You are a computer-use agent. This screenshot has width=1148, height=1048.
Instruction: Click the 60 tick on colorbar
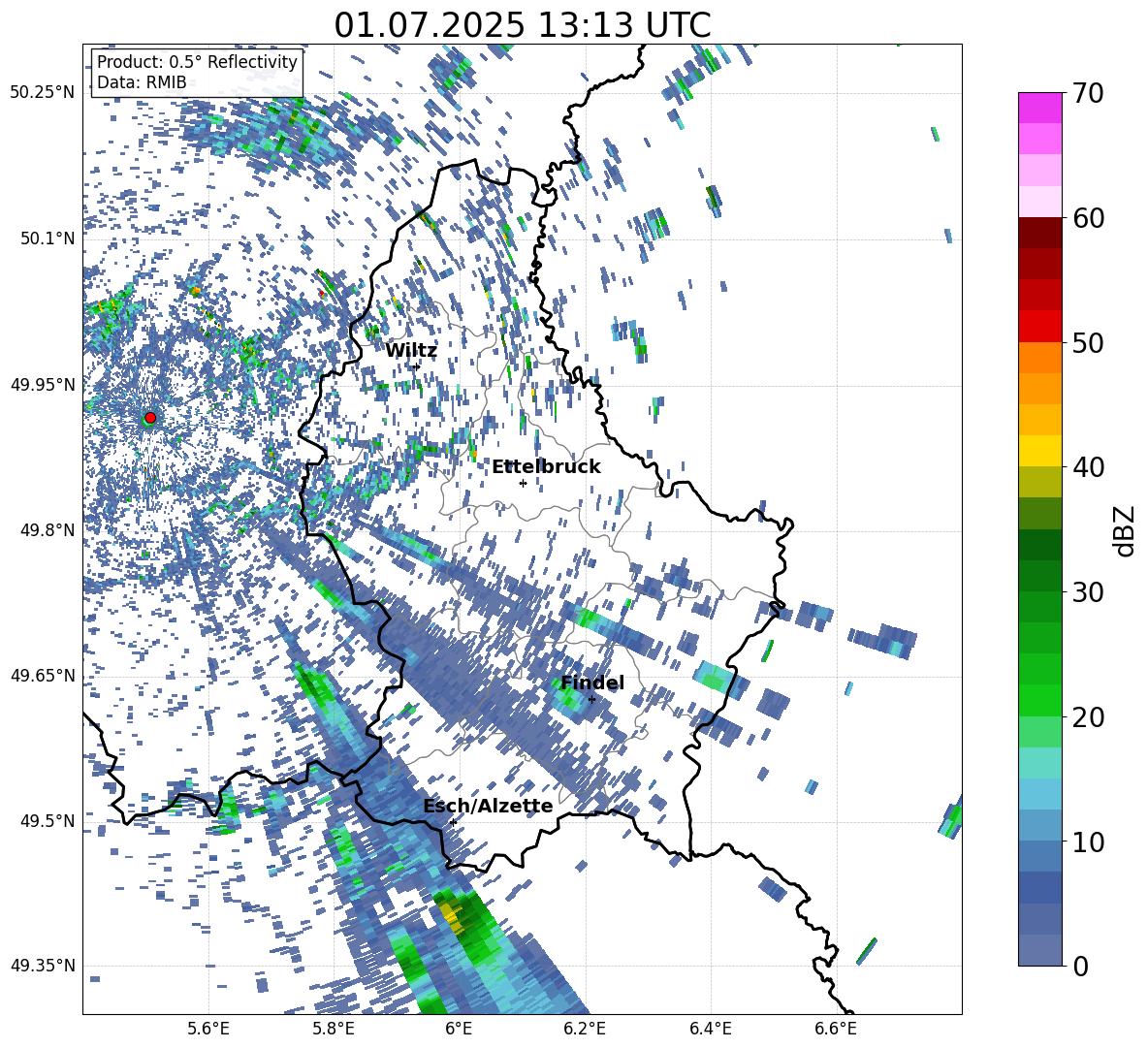click(1088, 218)
